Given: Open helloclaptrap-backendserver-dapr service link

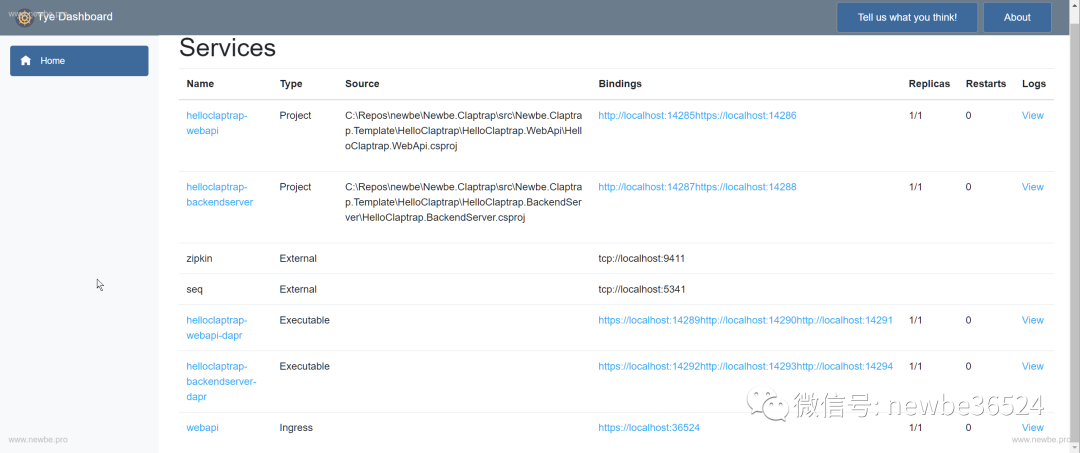Looking at the screenshot, I should (x=221, y=381).
